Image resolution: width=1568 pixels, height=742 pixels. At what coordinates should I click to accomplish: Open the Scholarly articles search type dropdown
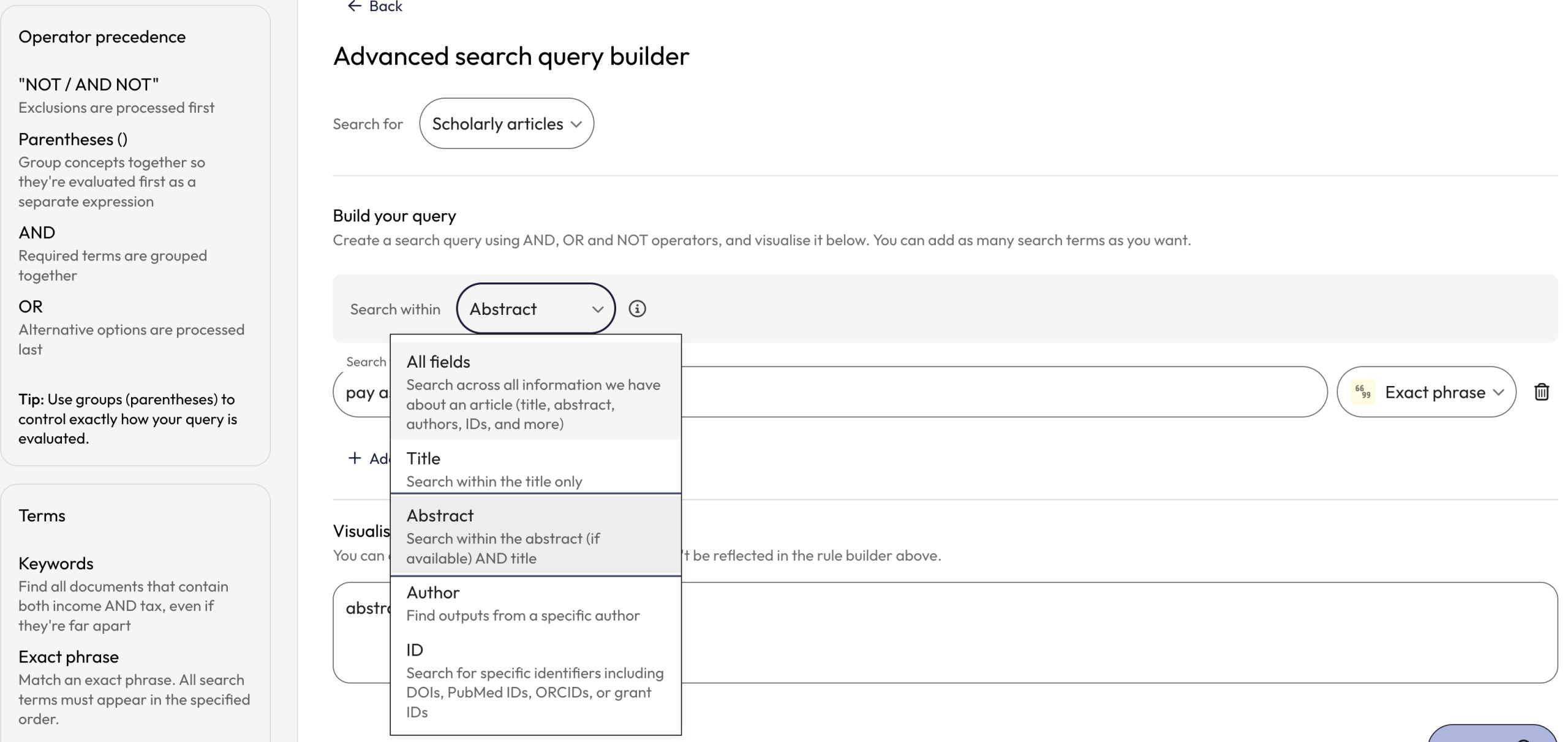tap(506, 123)
